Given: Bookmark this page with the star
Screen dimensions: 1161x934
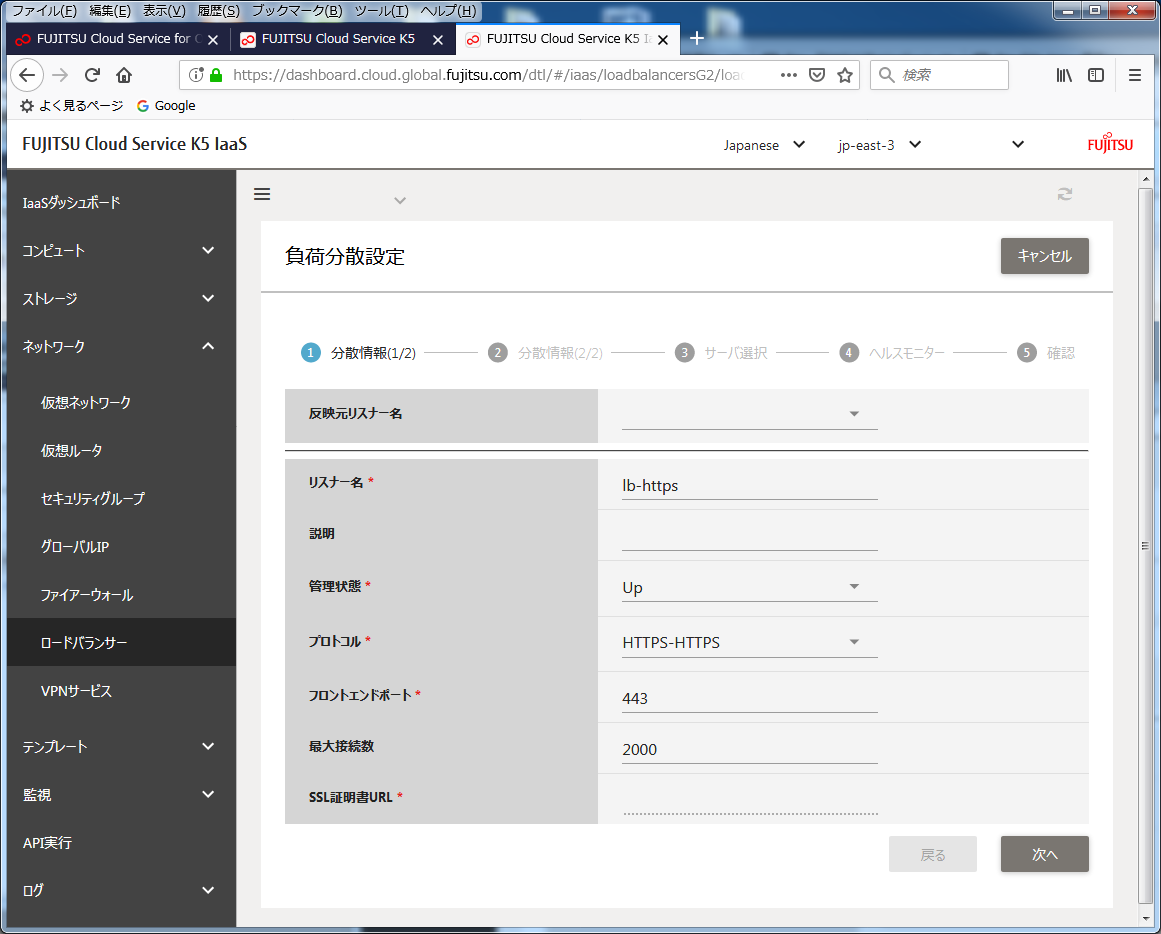Looking at the screenshot, I should click(x=845, y=75).
